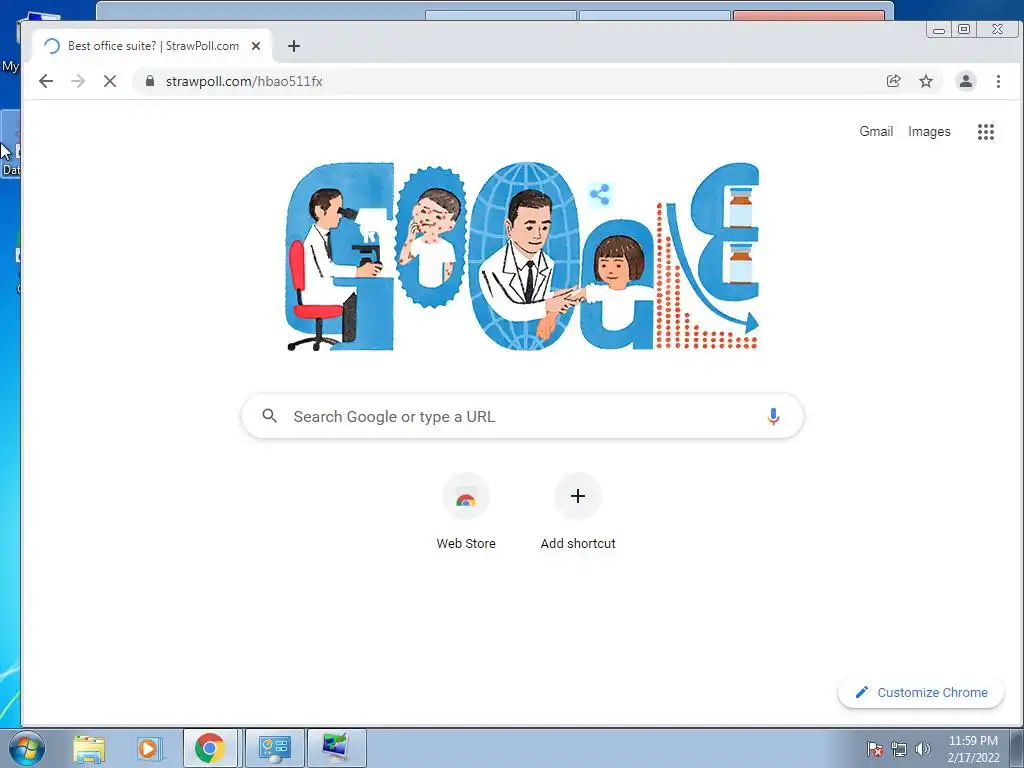Click the network tray icon
The image size is (1024, 768).
click(899, 749)
